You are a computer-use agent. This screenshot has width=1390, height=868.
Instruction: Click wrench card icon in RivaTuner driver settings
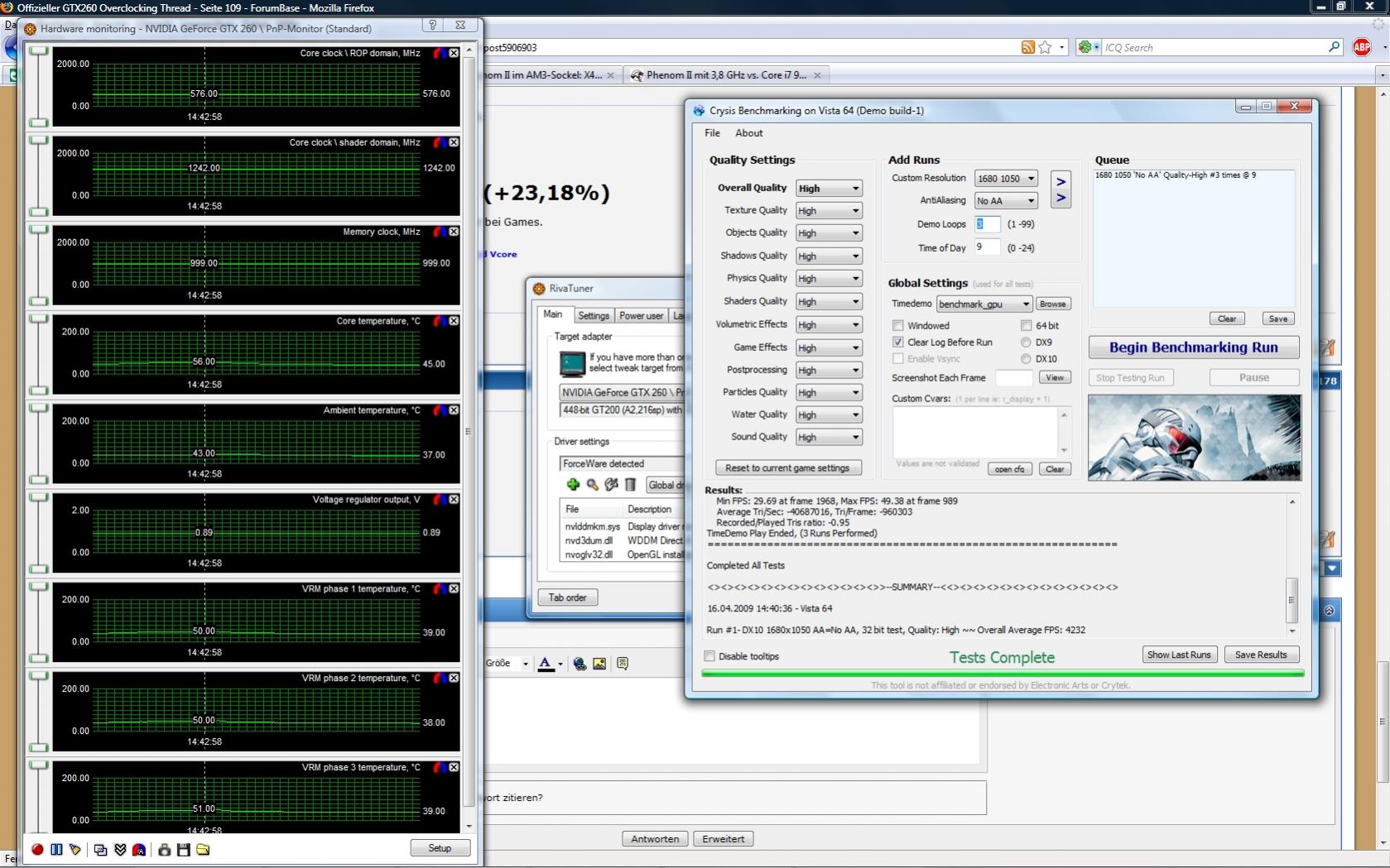pos(611,485)
